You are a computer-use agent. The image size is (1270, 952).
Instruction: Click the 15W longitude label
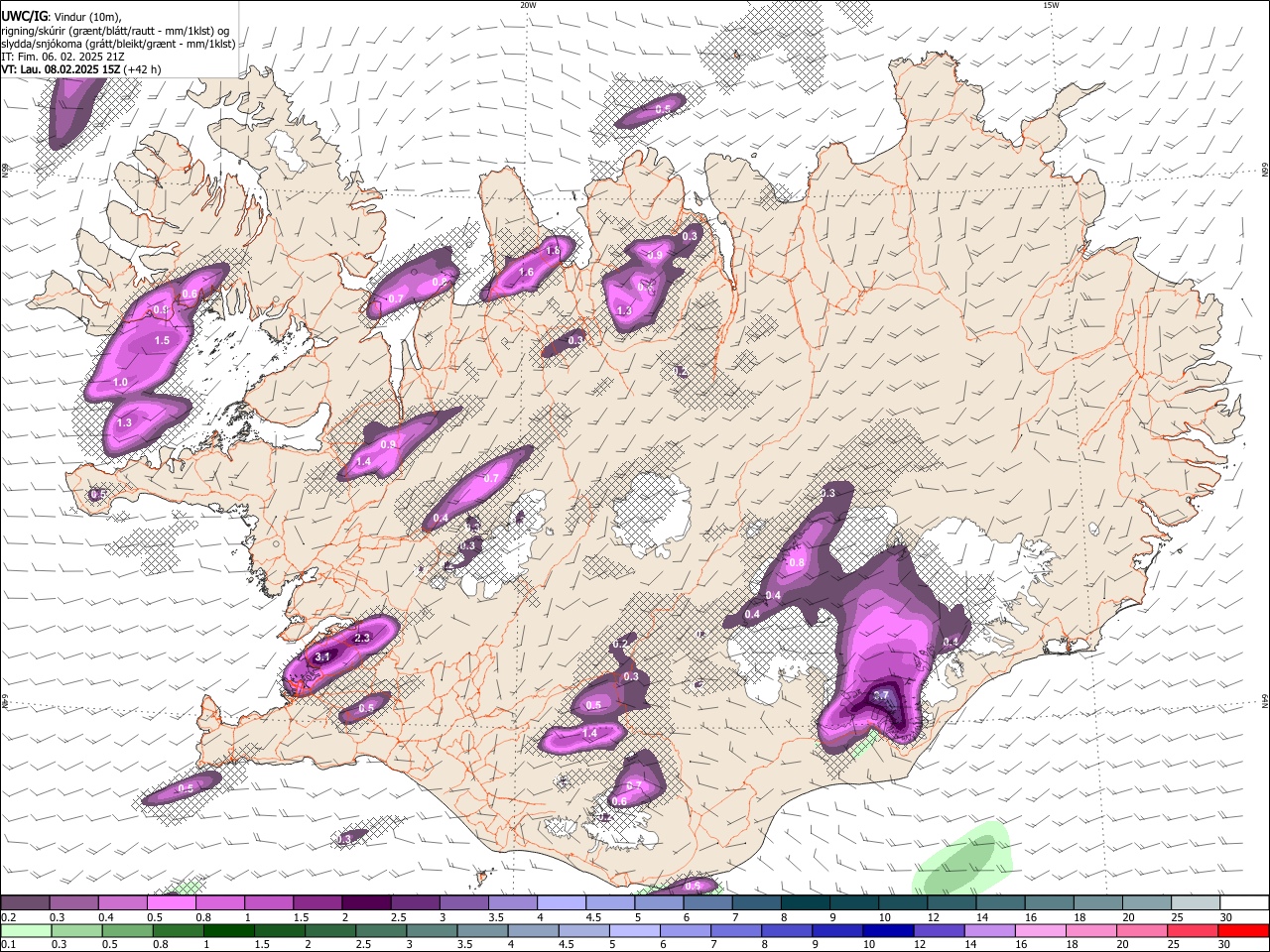pos(1050,5)
